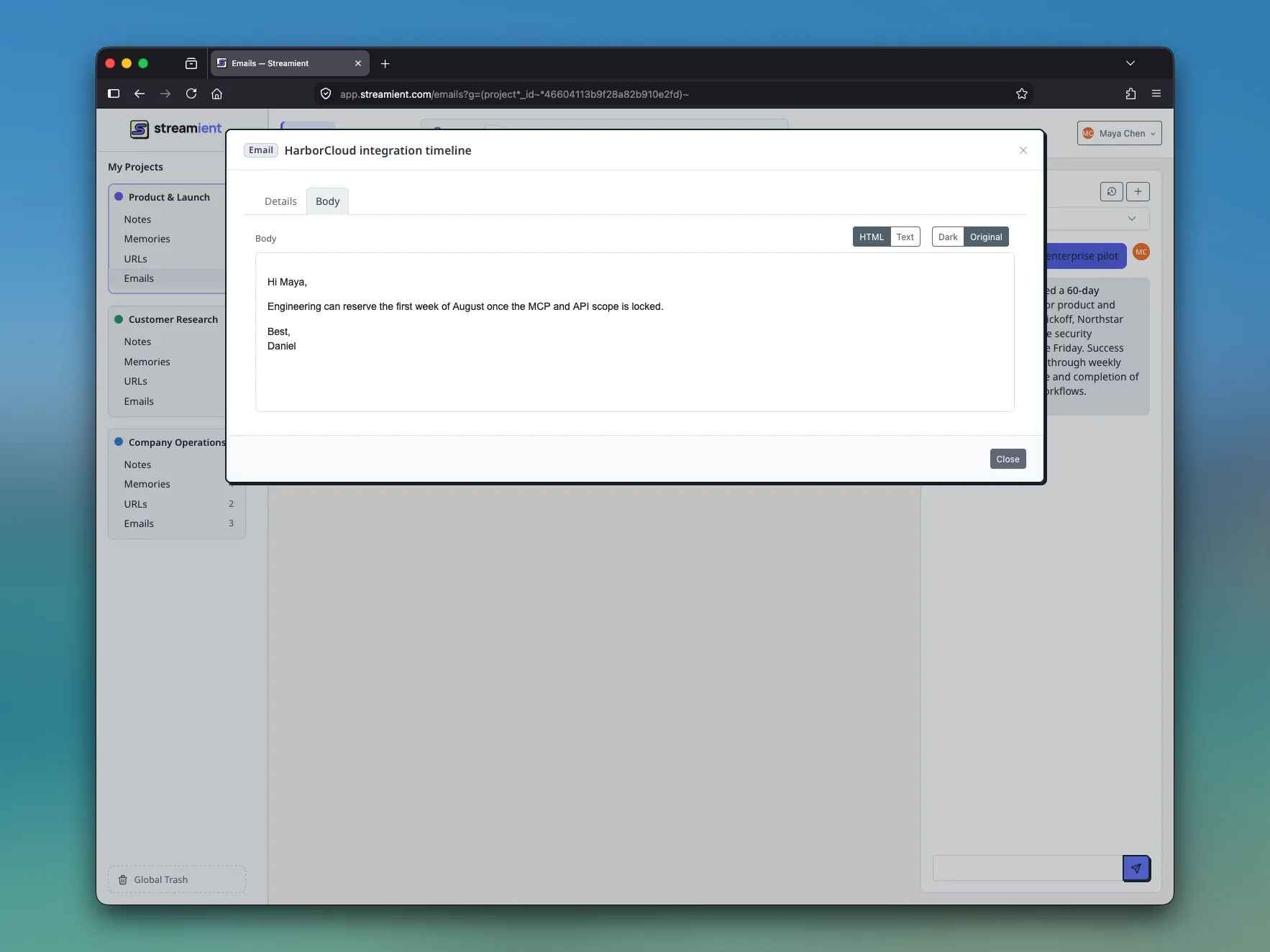The image size is (1270, 952).
Task: Select Dark body theme
Action: 948,237
